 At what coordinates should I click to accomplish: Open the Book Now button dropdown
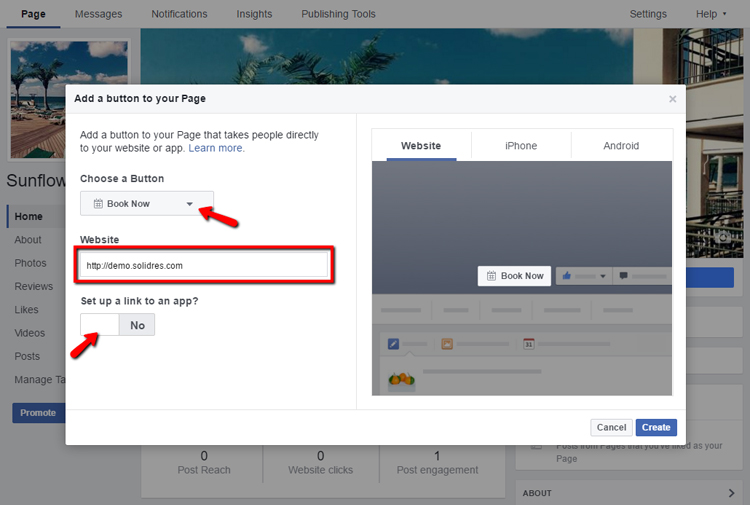[x=147, y=204]
